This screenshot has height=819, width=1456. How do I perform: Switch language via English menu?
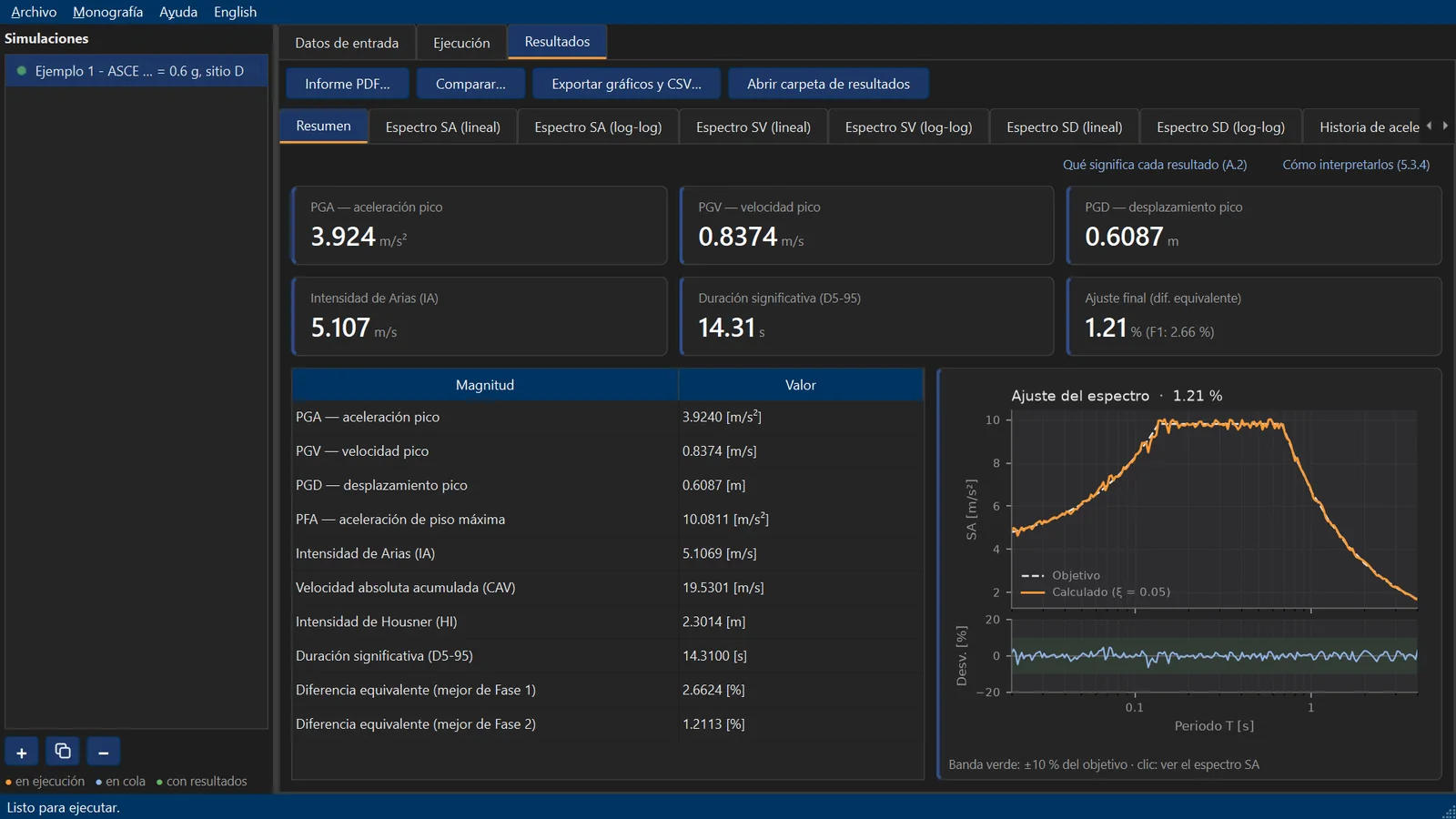pyautogui.click(x=235, y=12)
